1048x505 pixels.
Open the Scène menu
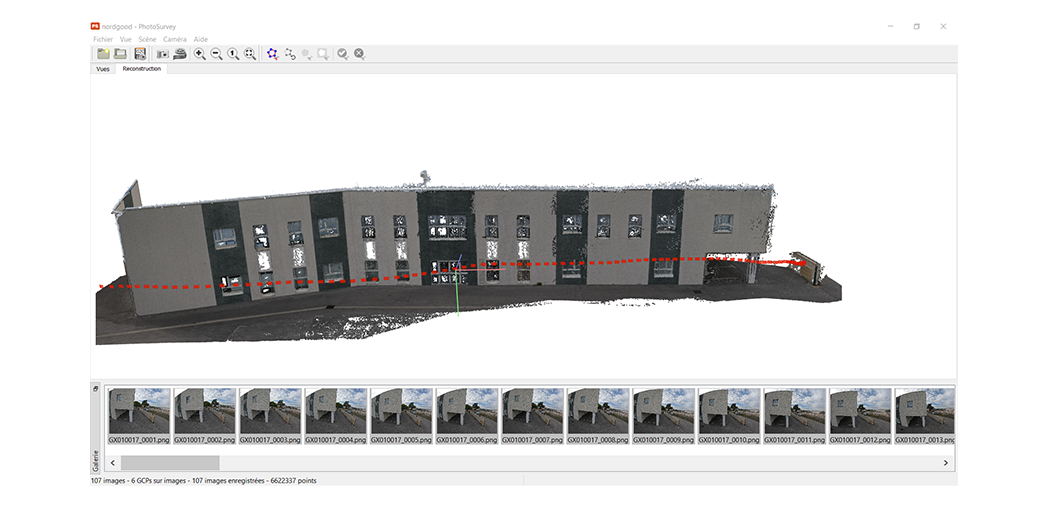click(x=147, y=39)
